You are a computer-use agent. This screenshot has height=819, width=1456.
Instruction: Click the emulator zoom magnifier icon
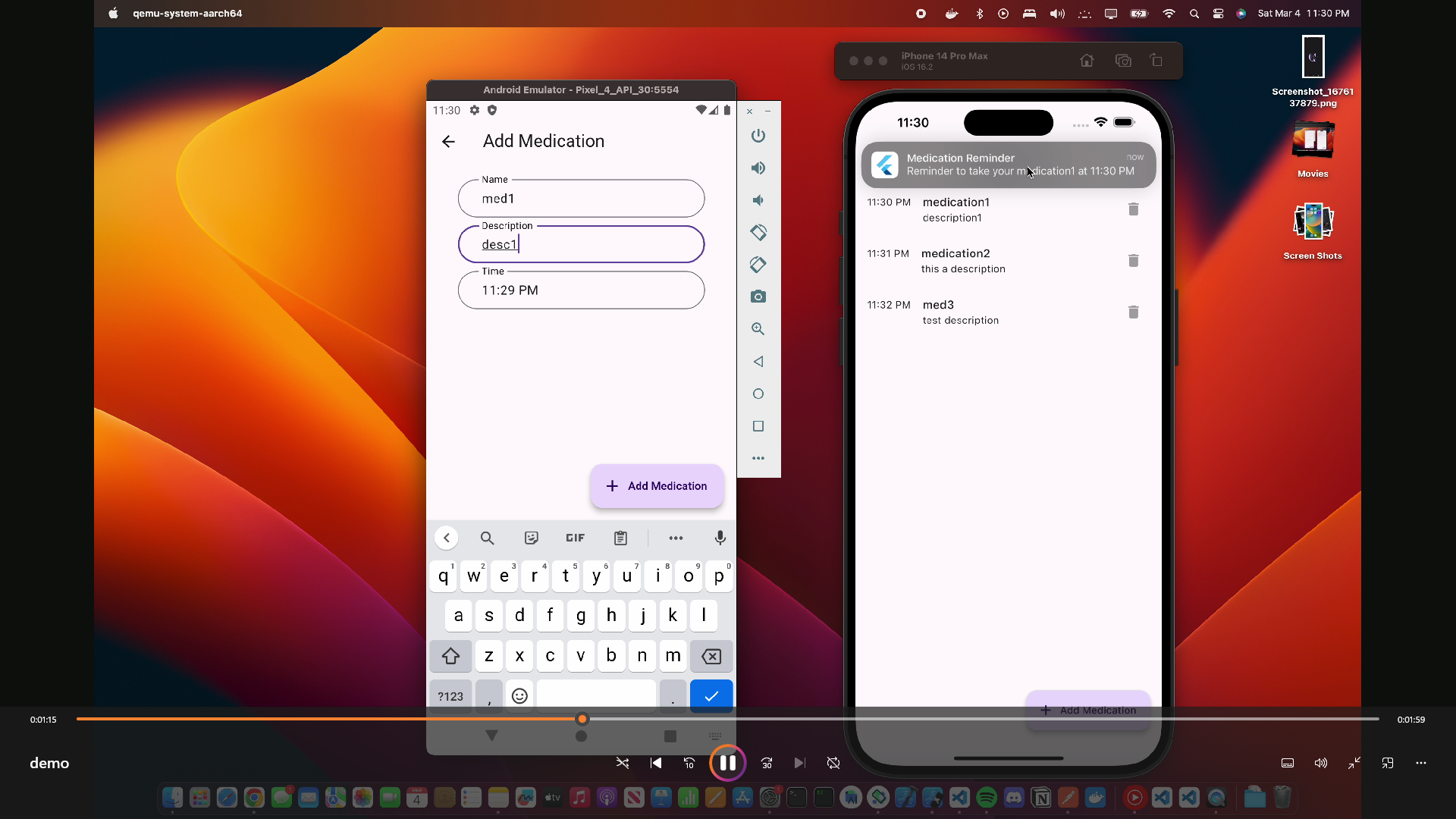[x=758, y=329]
